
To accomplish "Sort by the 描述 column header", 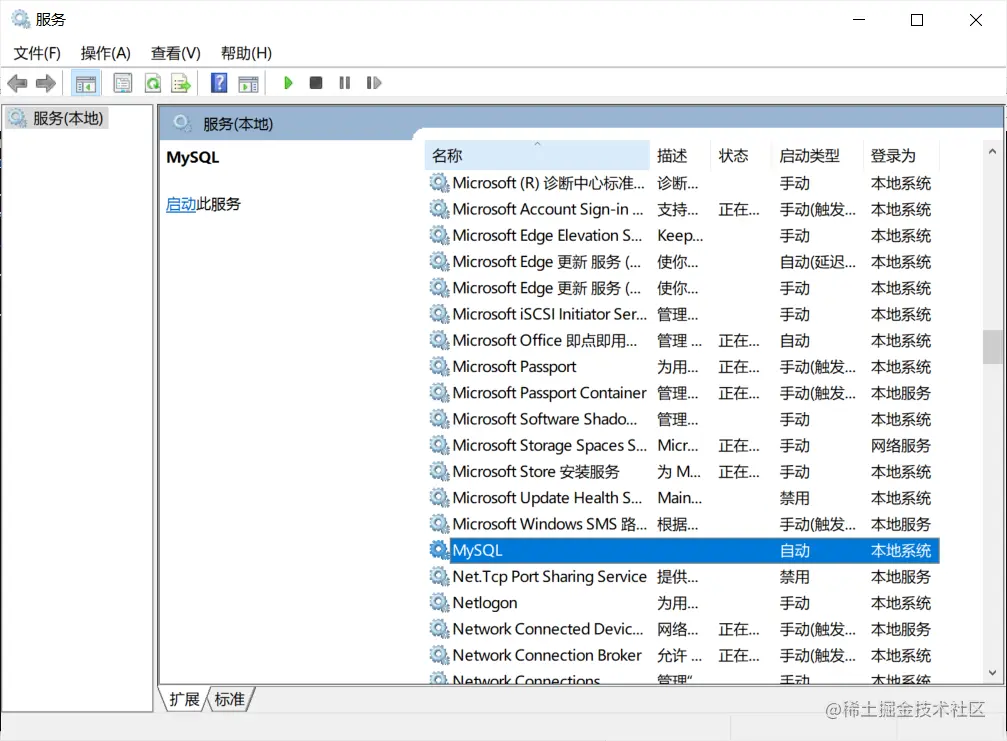I will [679, 155].
